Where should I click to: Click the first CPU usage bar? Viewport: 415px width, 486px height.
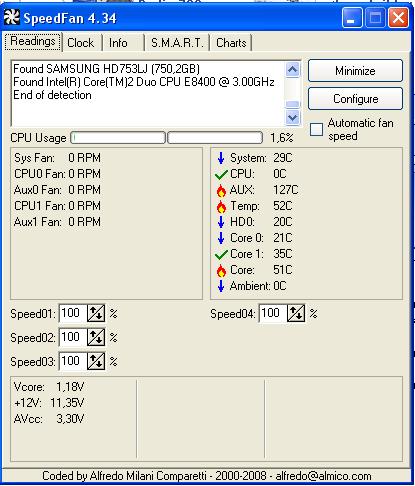[118, 138]
